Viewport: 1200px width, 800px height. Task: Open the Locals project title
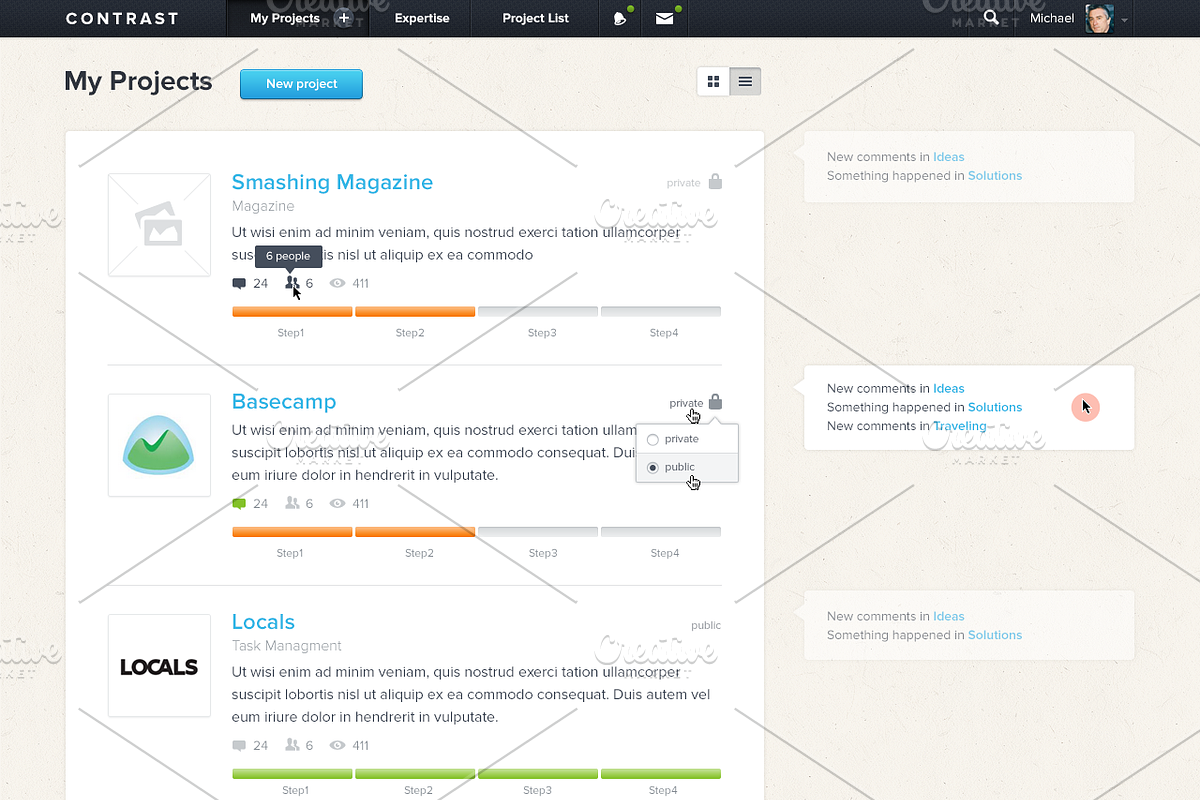click(263, 622)
